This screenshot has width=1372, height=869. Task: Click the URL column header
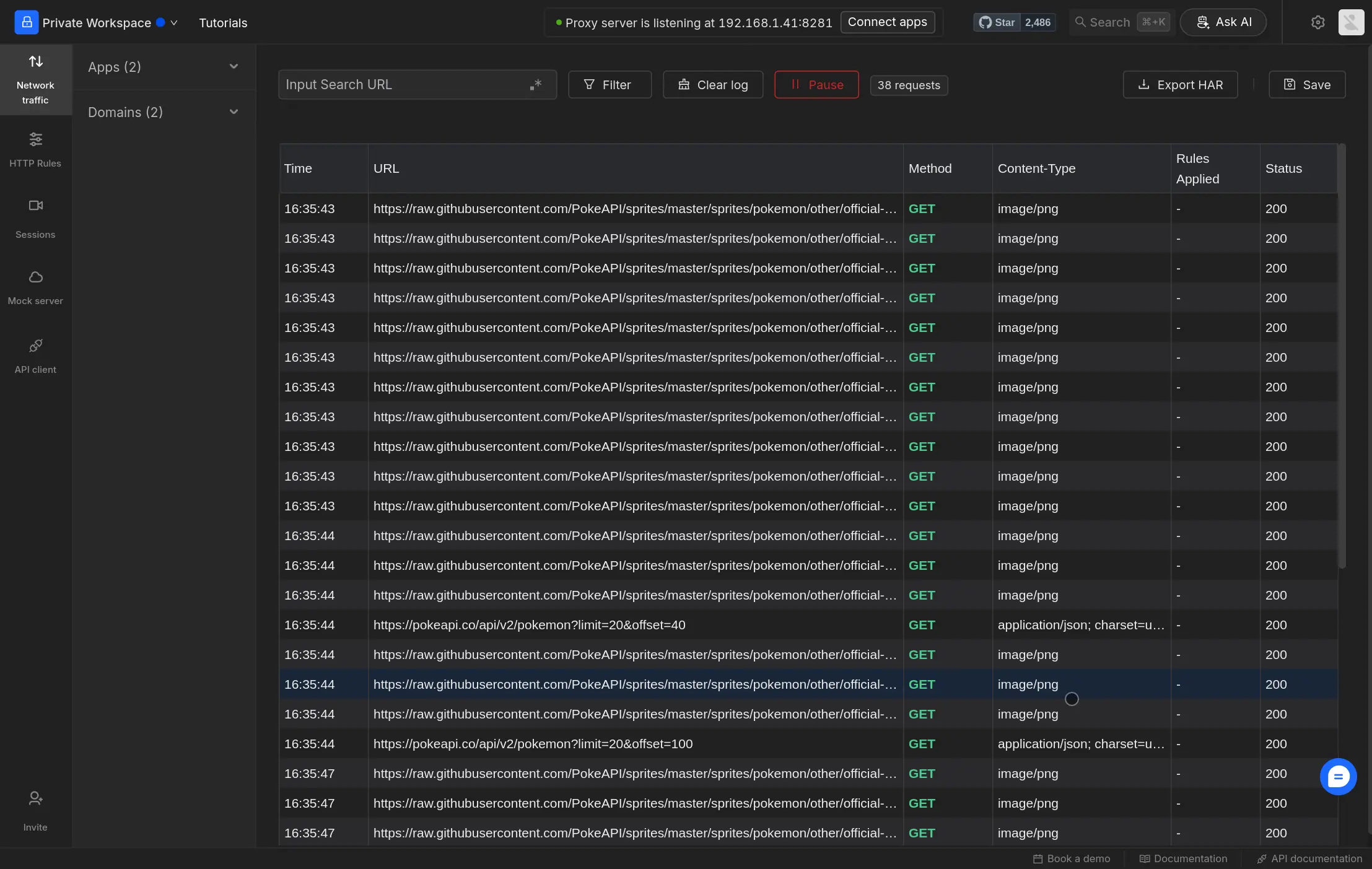[x=636, y=168]
